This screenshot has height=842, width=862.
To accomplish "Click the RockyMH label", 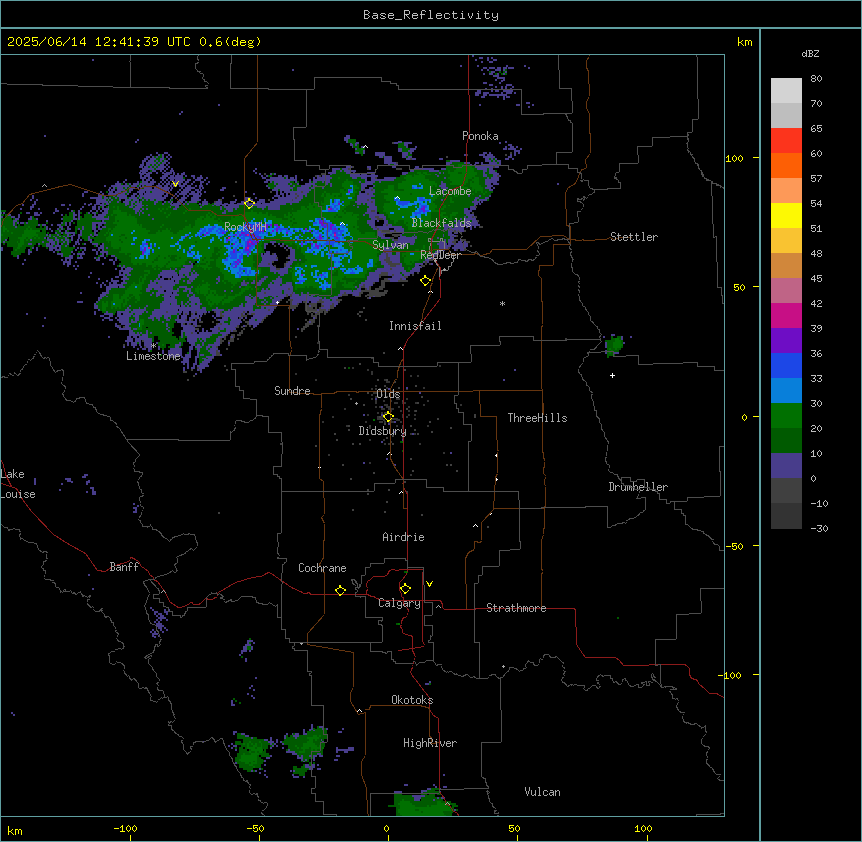I will [x=245, y=227].
